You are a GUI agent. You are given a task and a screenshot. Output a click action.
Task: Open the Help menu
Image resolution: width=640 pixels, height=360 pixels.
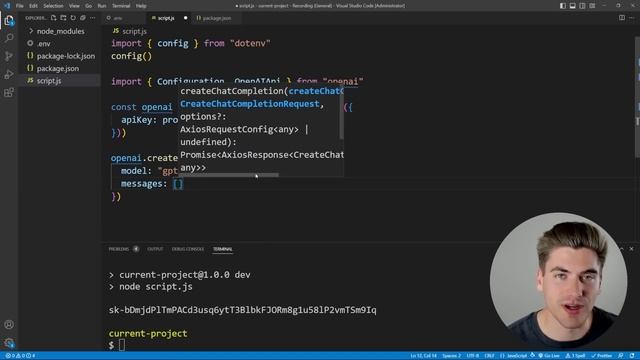141,6
